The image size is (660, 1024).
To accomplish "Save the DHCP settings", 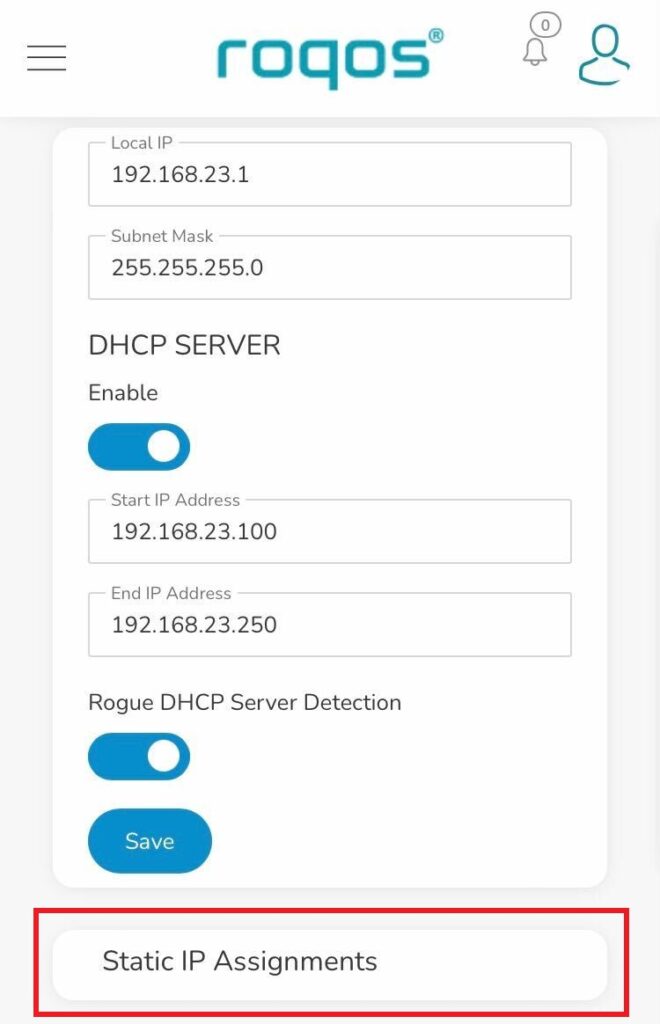I will coord(150,840).
